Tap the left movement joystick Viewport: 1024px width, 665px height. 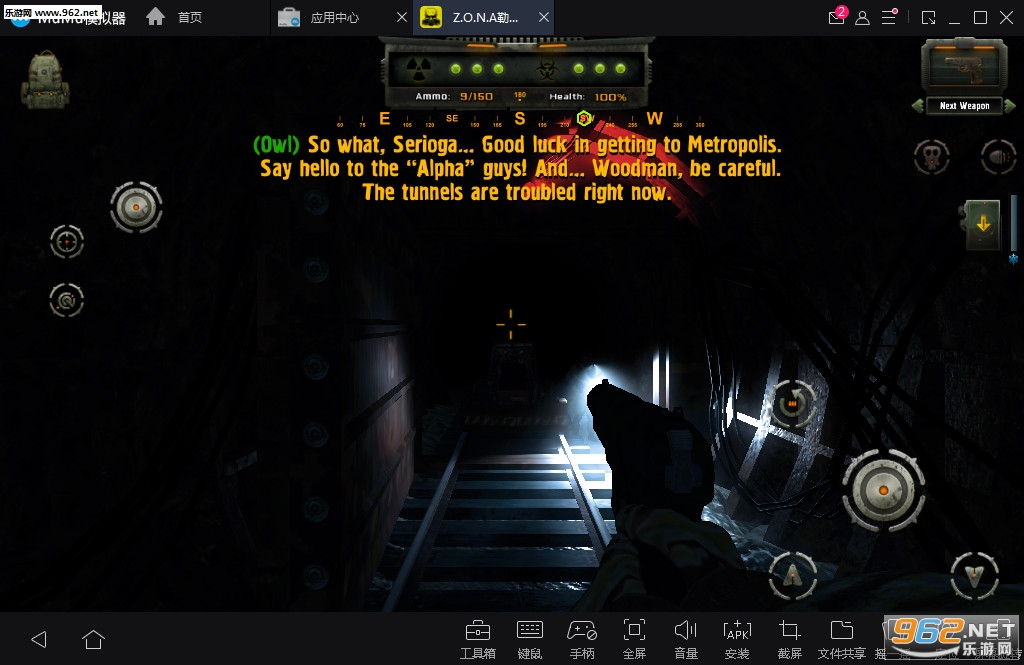point(136,207)
